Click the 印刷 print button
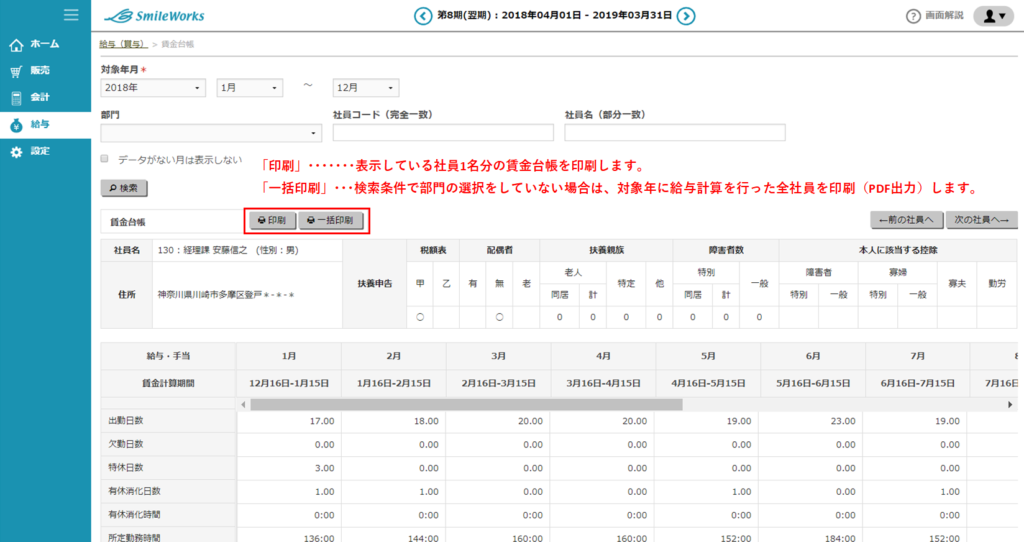The height and width of the screenshot is (542, 1024). point(272,221)
